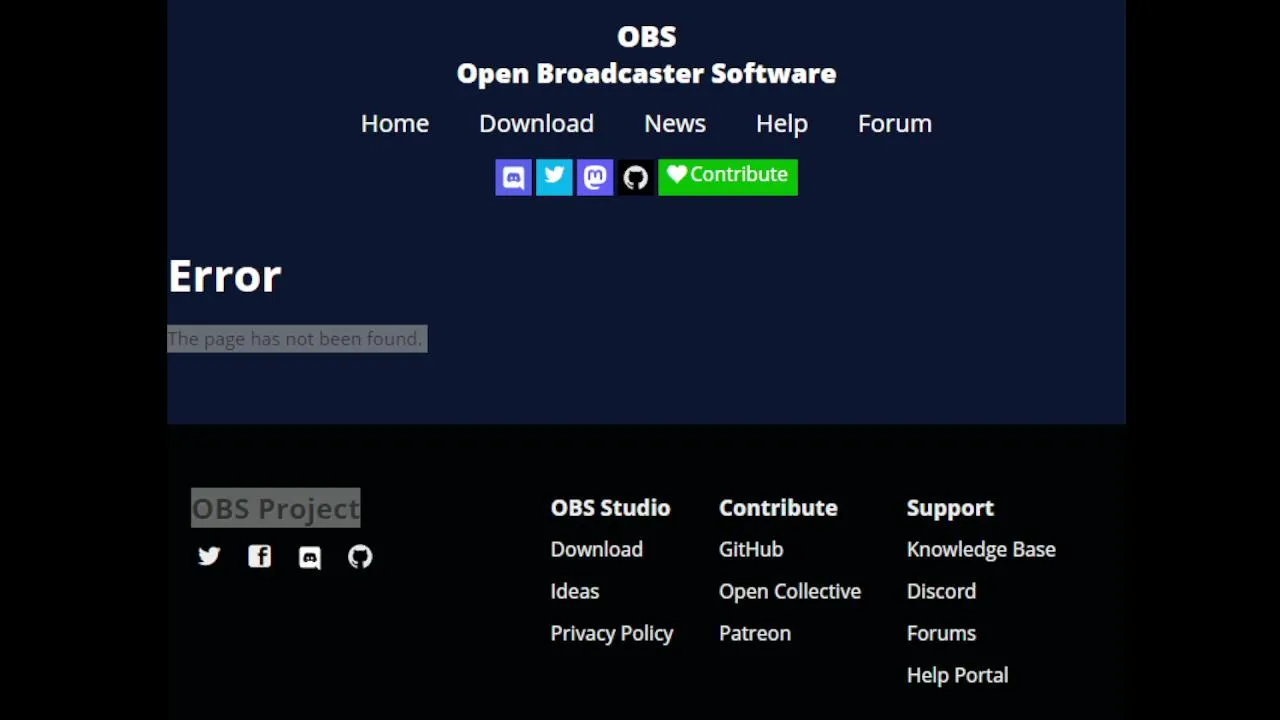
Task: Open the News navigation item
Action: tap(675, 123)
